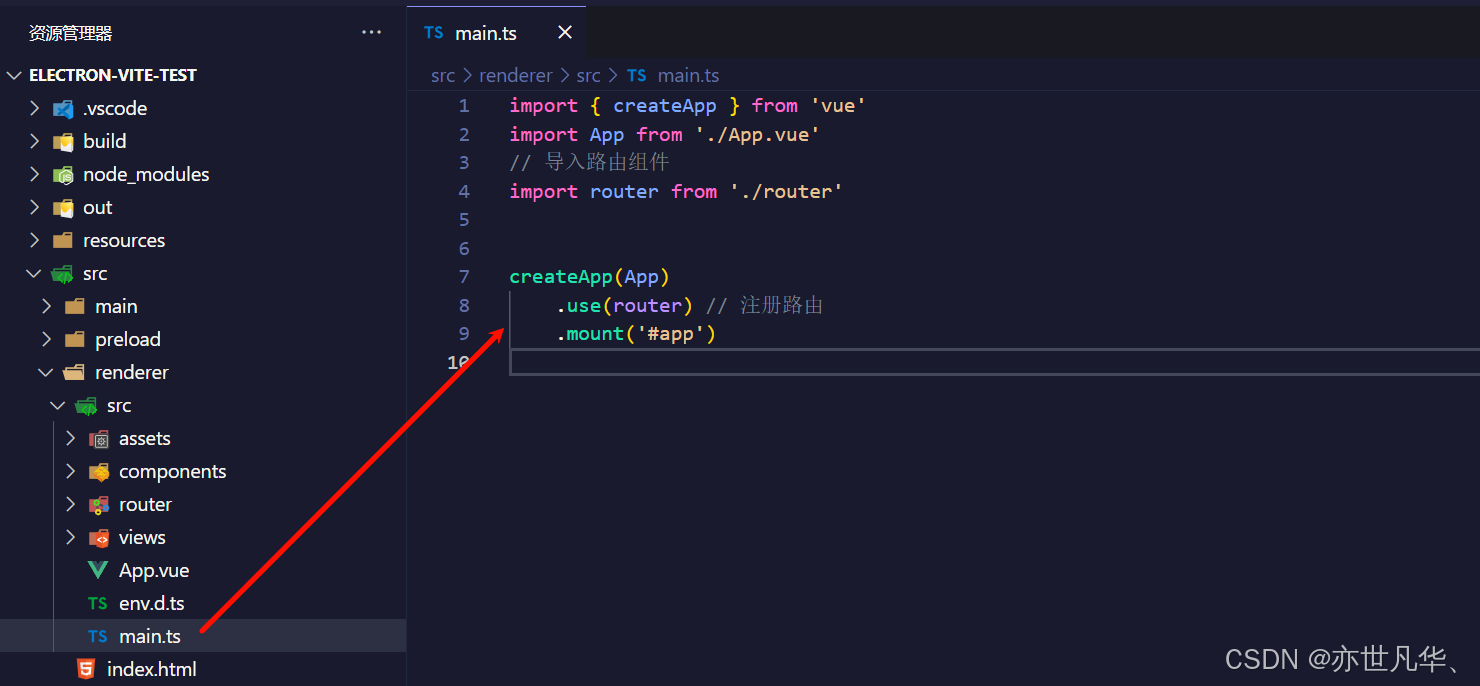
Task: Click the Vue icon beside App.vue
Action: point(98,570)
